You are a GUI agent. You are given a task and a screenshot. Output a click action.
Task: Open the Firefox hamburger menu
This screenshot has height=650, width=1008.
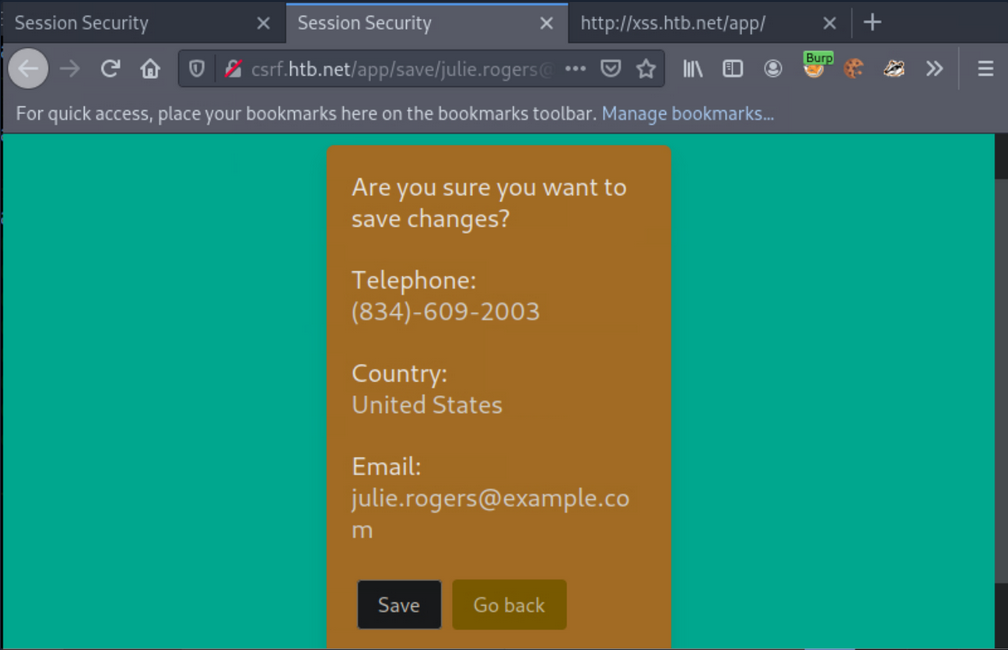point(985,68)
